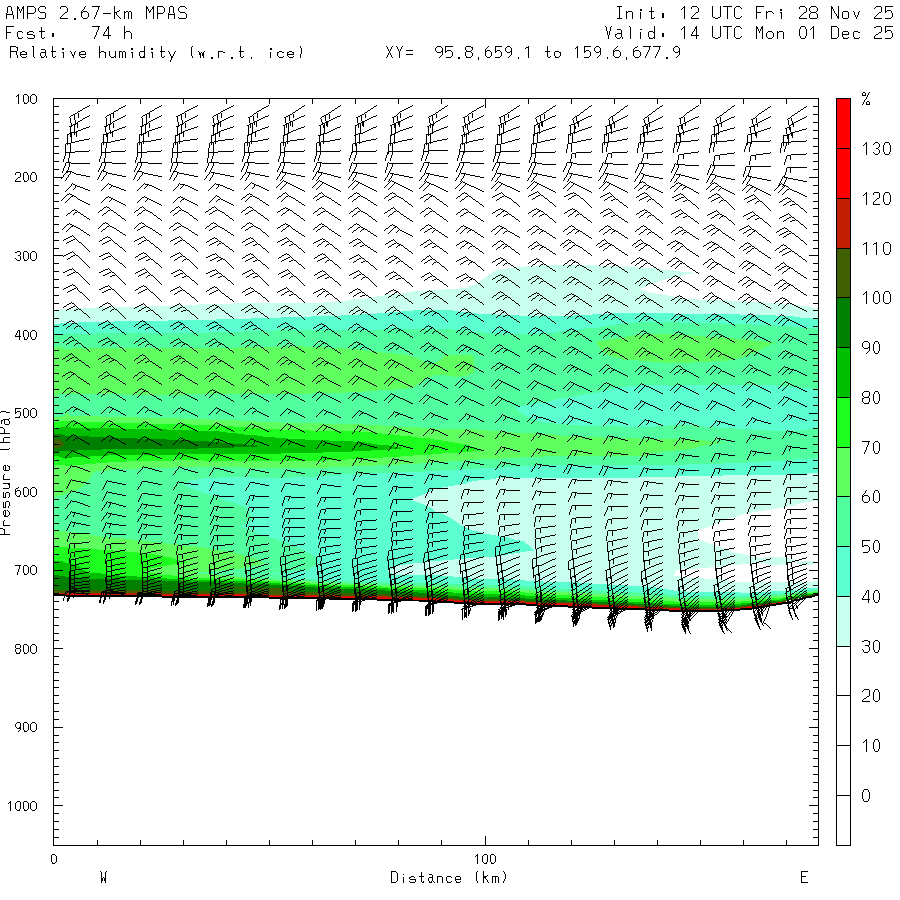Click the olive 100-110 colorbar segment
This screenshot has height=900, width=900.
tap(843, 273)
